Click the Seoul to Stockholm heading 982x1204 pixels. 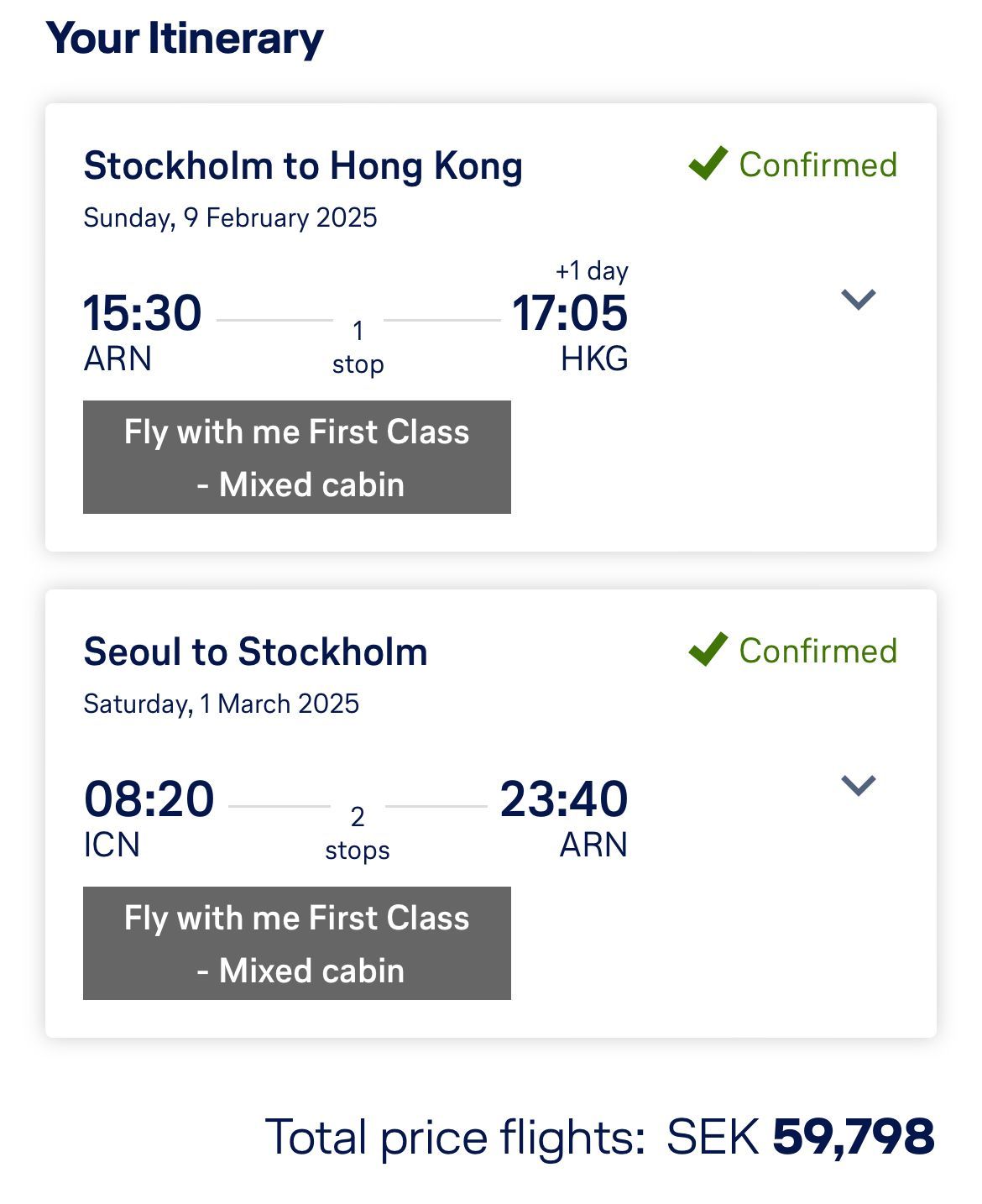click(255, 652)
